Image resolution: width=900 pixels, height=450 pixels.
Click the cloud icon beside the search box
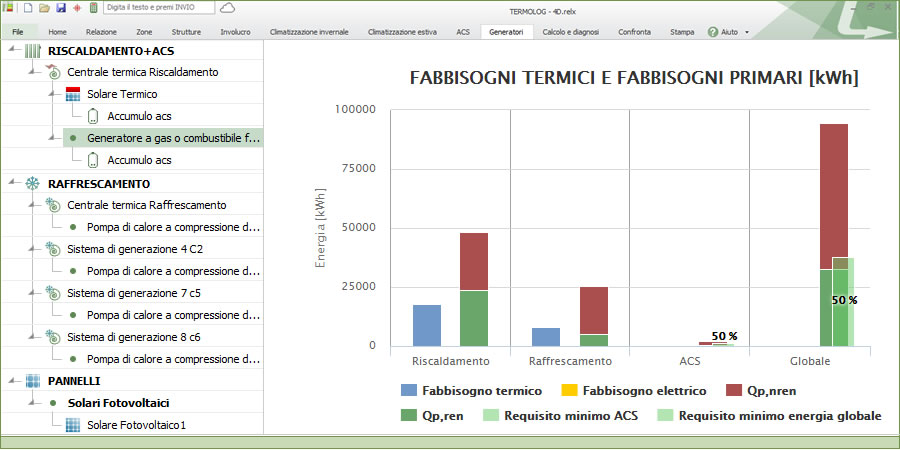pos(228,8)
